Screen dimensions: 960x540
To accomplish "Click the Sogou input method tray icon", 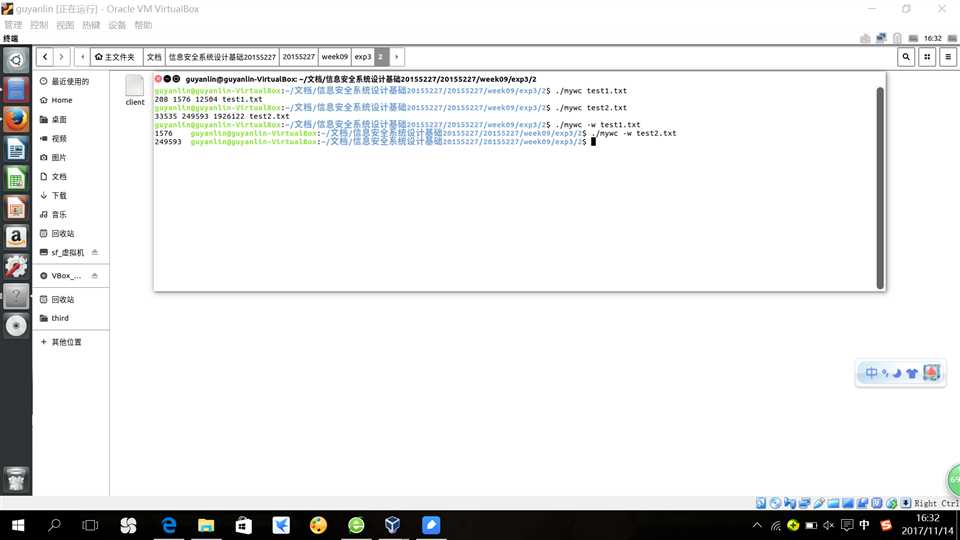I will point(885,525).
